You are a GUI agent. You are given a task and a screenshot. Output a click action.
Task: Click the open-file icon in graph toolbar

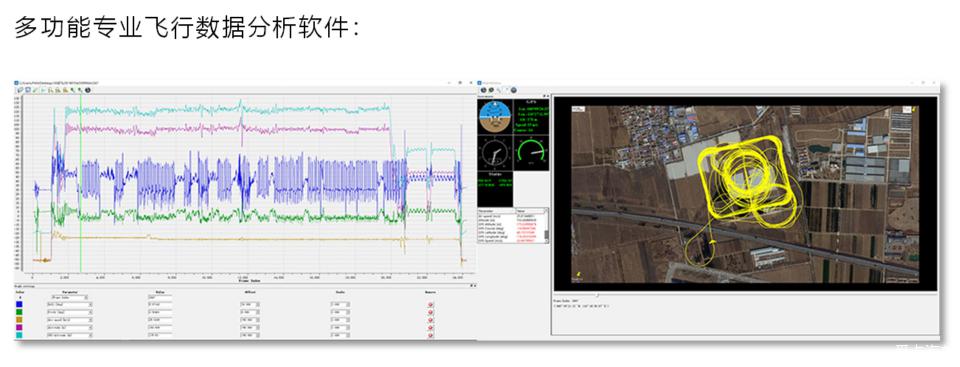tap(20, 90)
